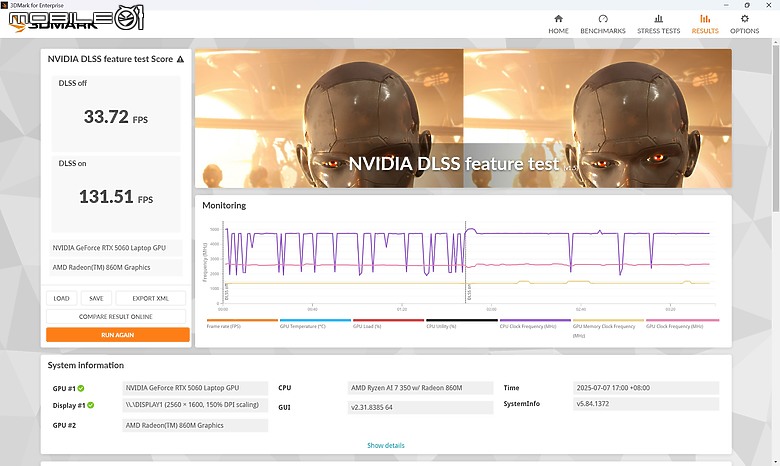Toggle GPU Clock Frequency pink legend swatch
780x466 pixels.
(682, 320)
